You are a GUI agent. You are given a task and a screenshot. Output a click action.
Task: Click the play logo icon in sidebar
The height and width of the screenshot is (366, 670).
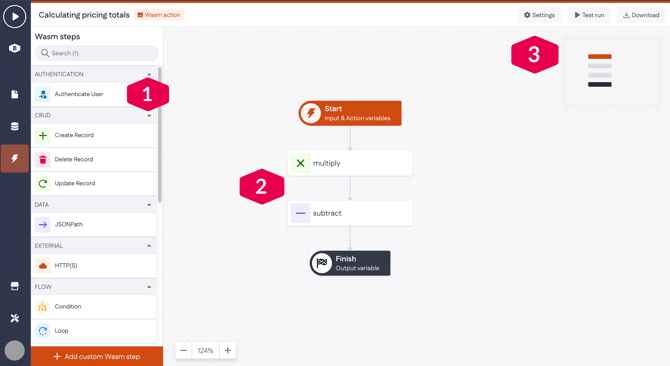[15, 16]
